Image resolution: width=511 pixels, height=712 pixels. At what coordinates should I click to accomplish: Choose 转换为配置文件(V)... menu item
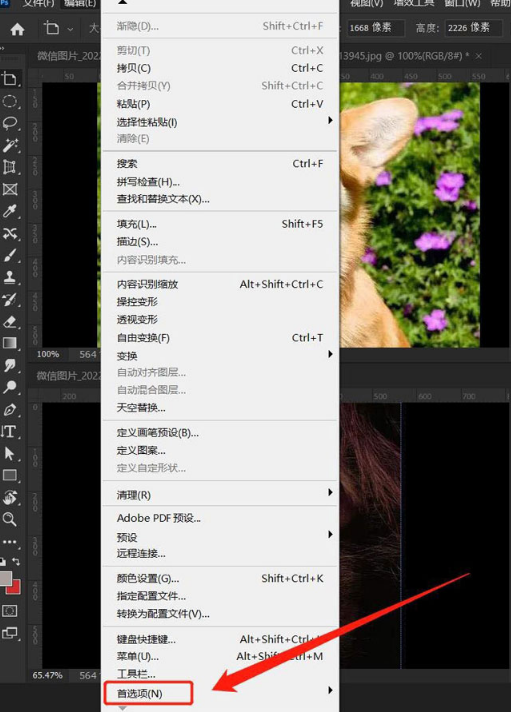pyautogui.click(x=220, y=614)
